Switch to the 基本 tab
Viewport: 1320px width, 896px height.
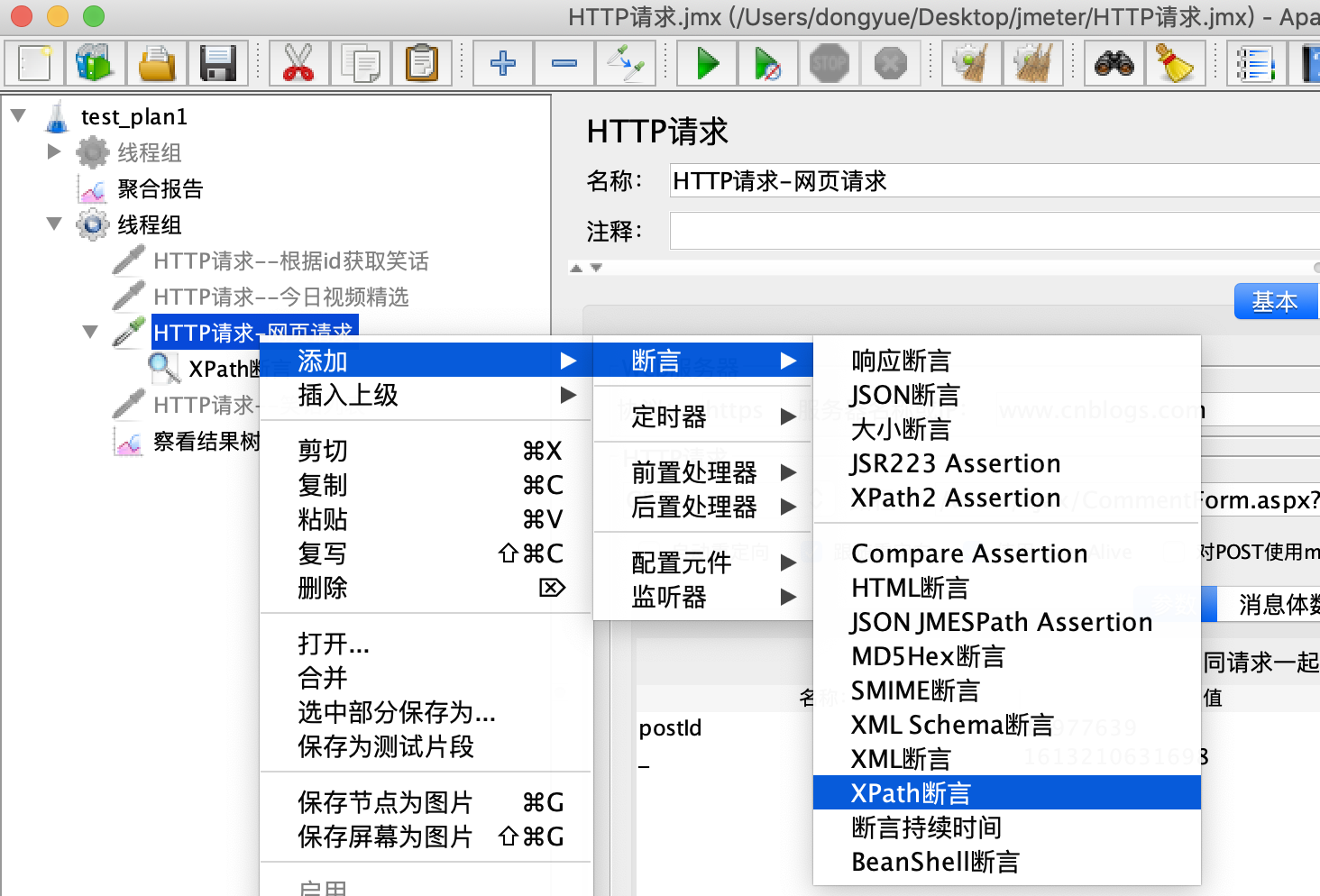pos(1276,302)
